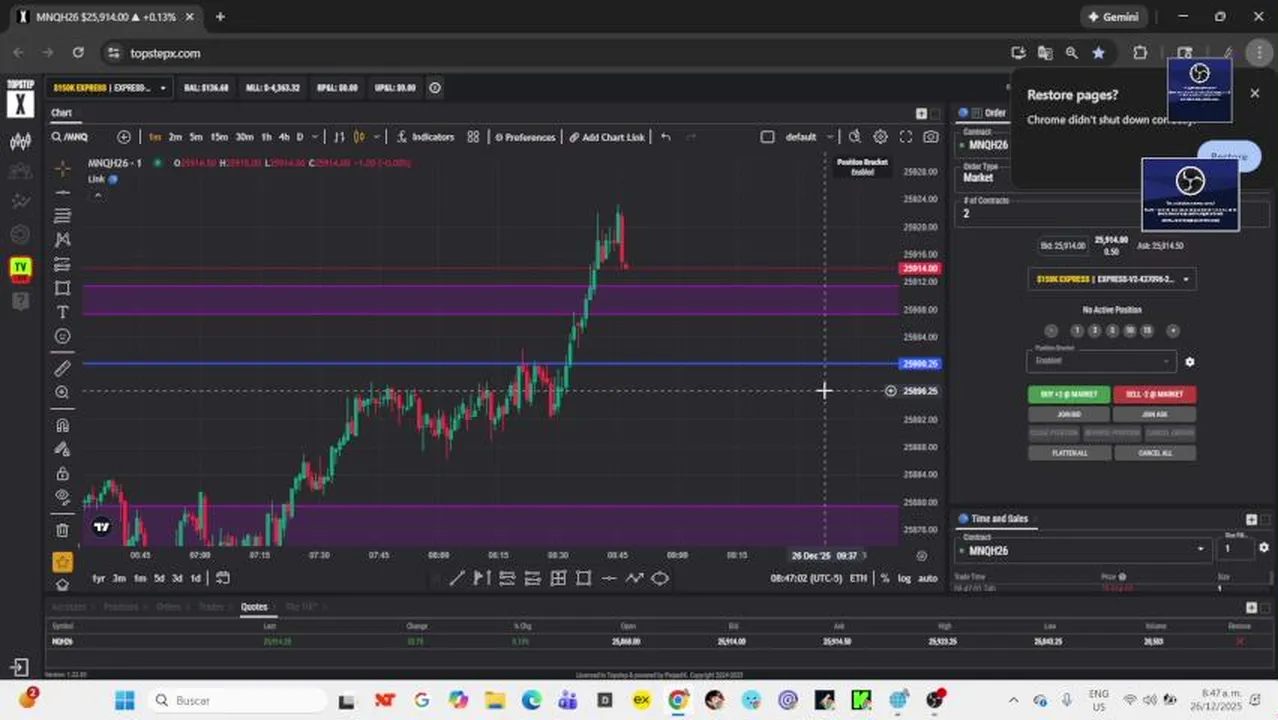Select the Chart tab

pos(62,113)
